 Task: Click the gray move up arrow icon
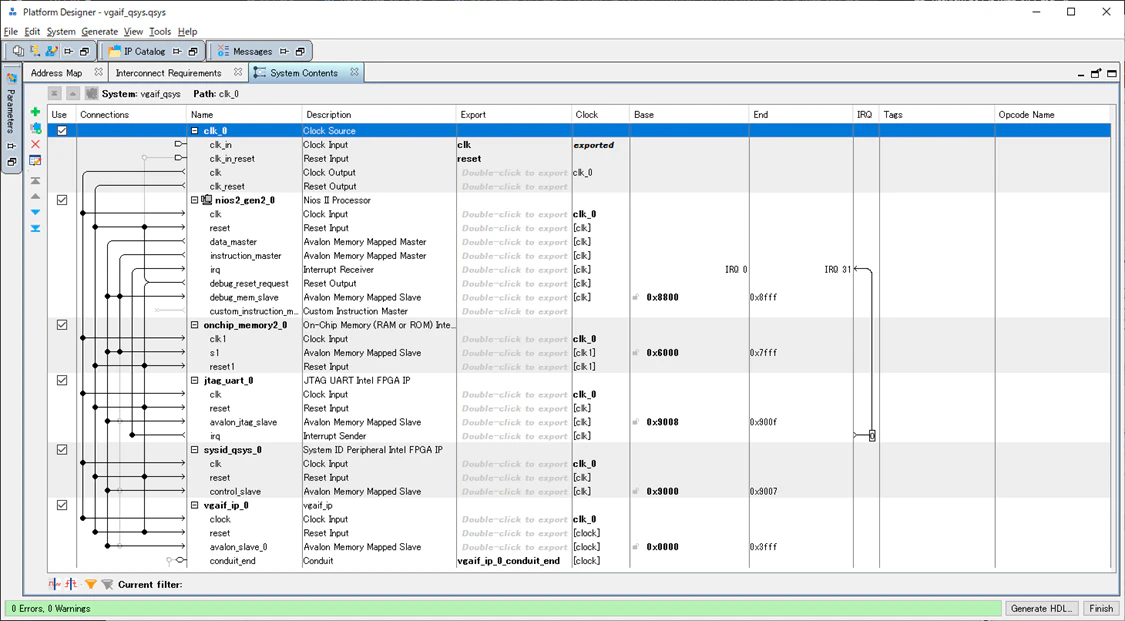click(x=35, y=196)
